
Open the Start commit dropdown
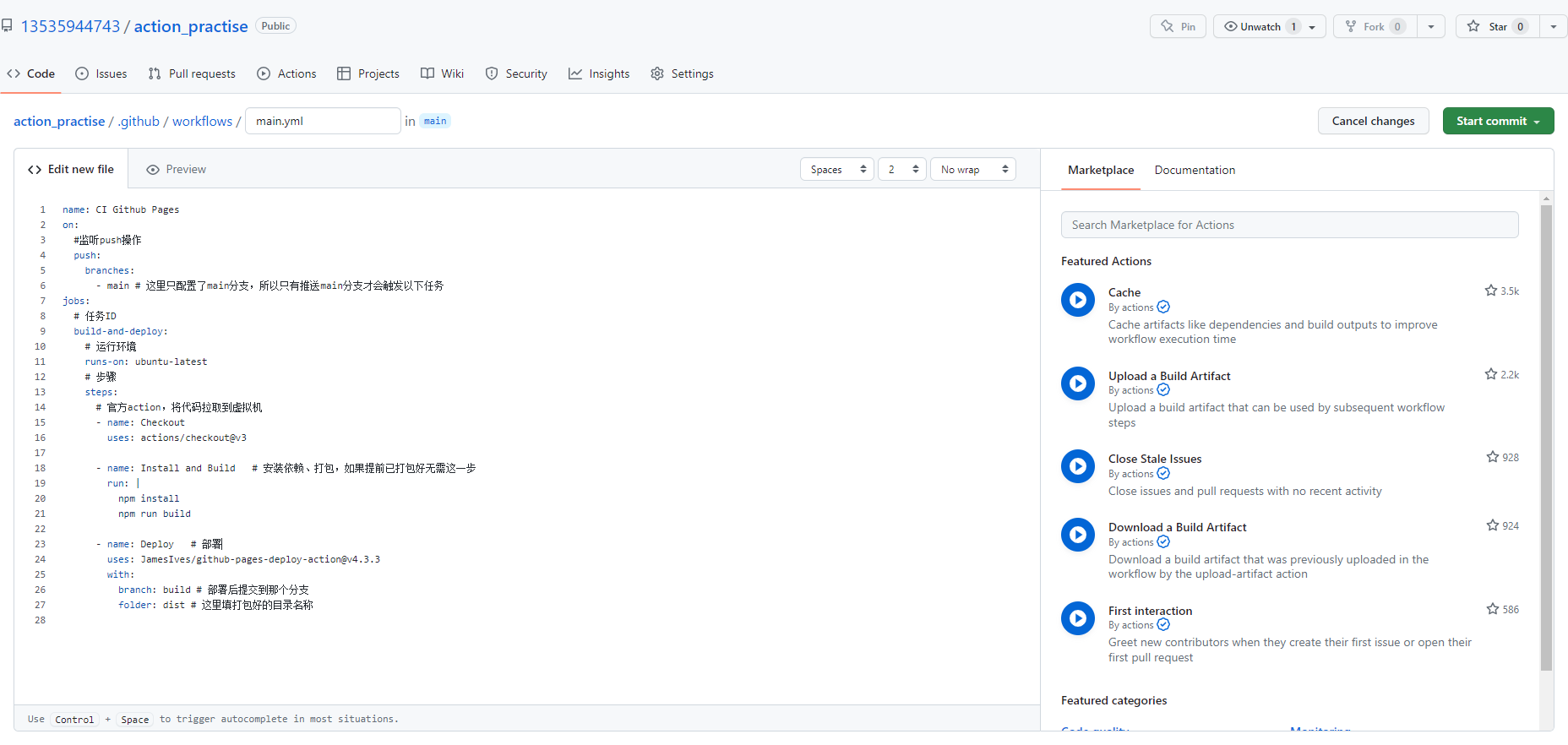1498,121
